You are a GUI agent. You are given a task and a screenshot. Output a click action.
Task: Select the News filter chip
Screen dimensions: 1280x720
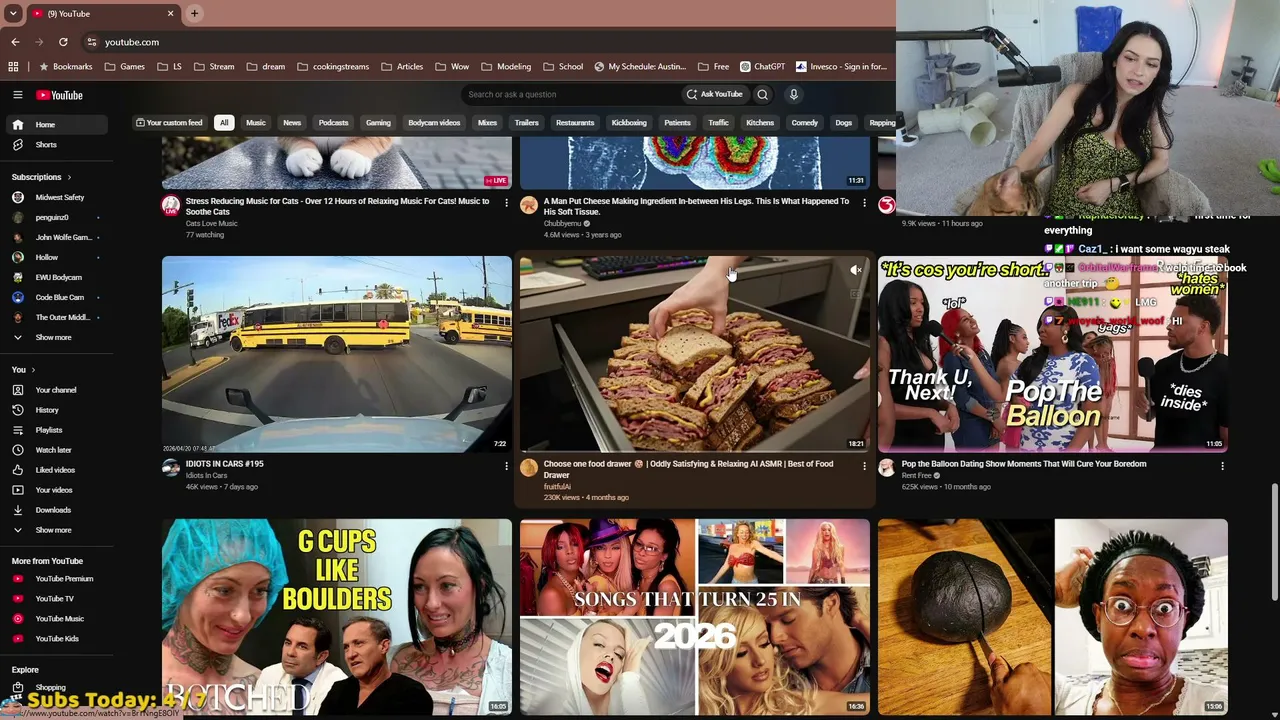point(292,123)
